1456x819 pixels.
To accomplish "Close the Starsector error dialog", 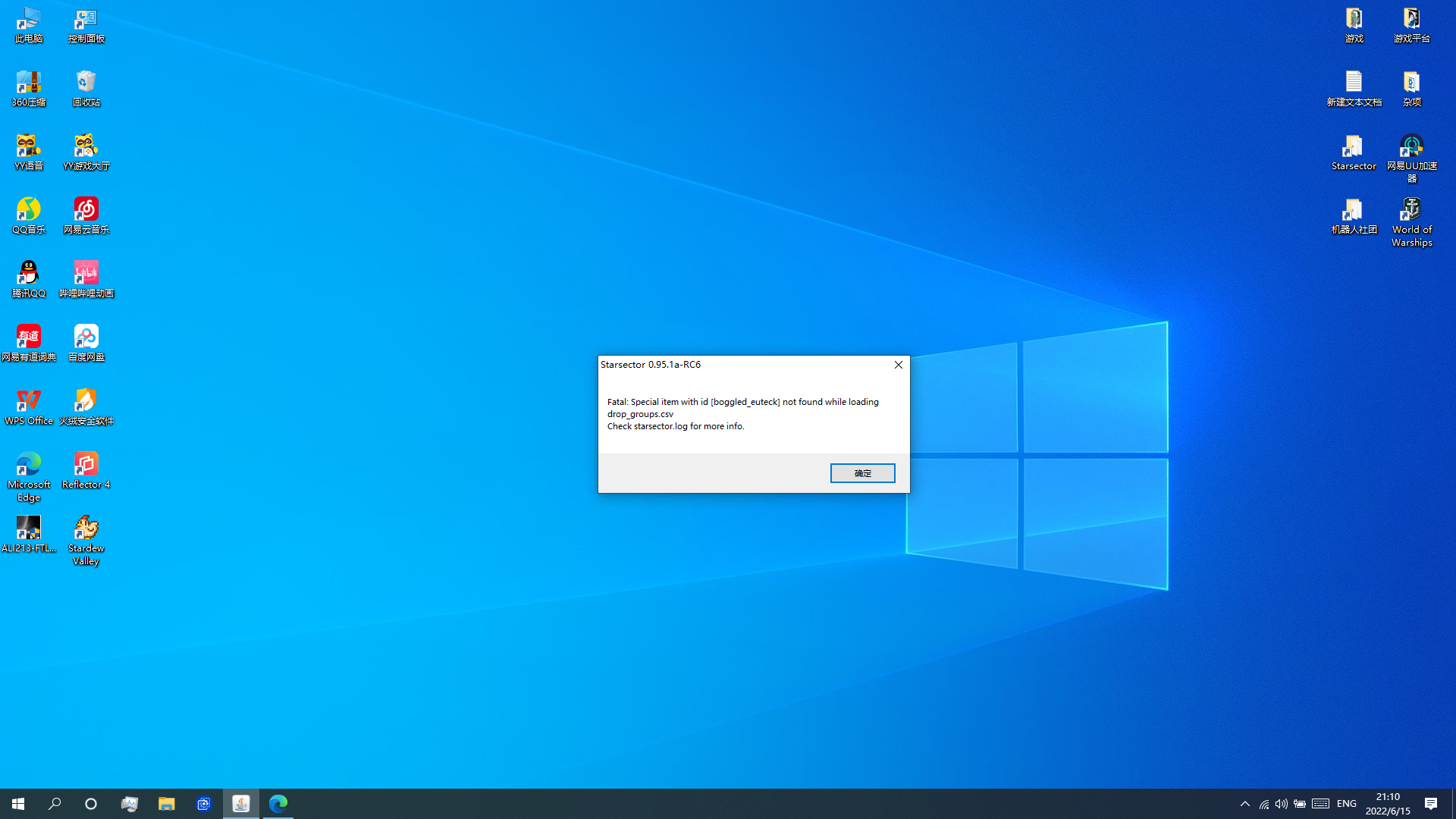I will 899,365.
